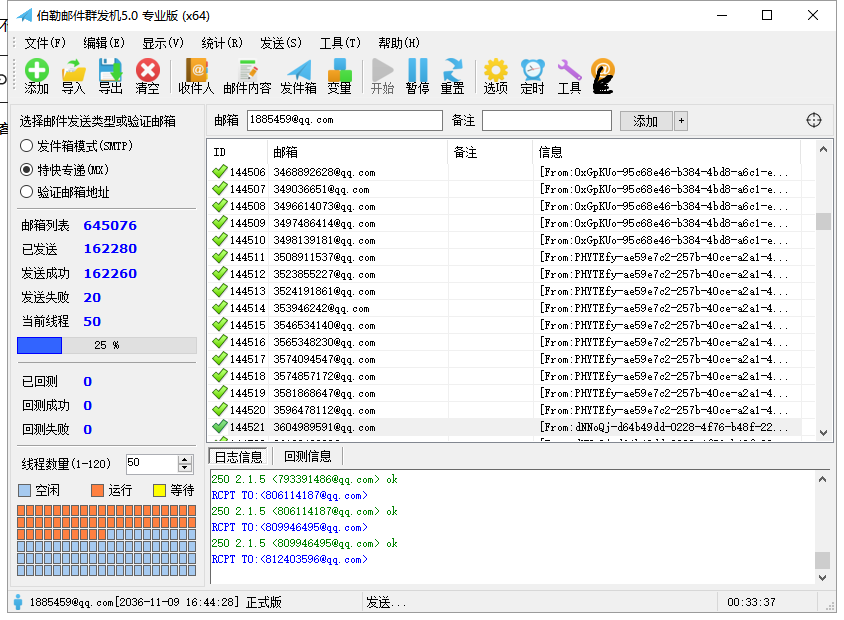Open 邮件内容 (Mail content) editor icon
The width and height of the screenshot is (844, 620).
247,71
